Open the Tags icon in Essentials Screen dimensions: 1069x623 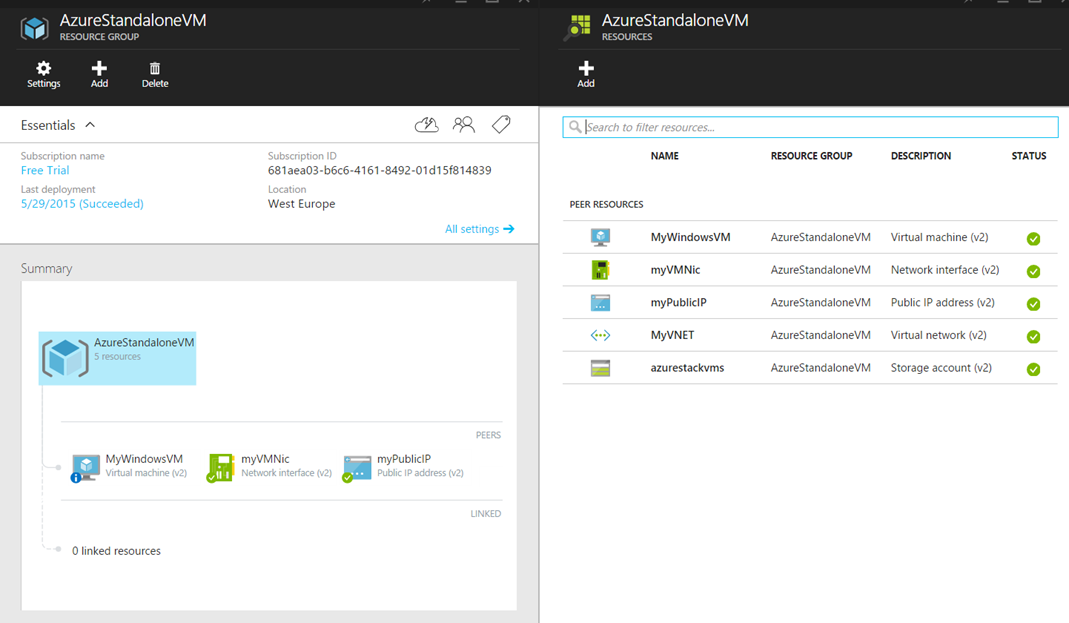[500, 124]
